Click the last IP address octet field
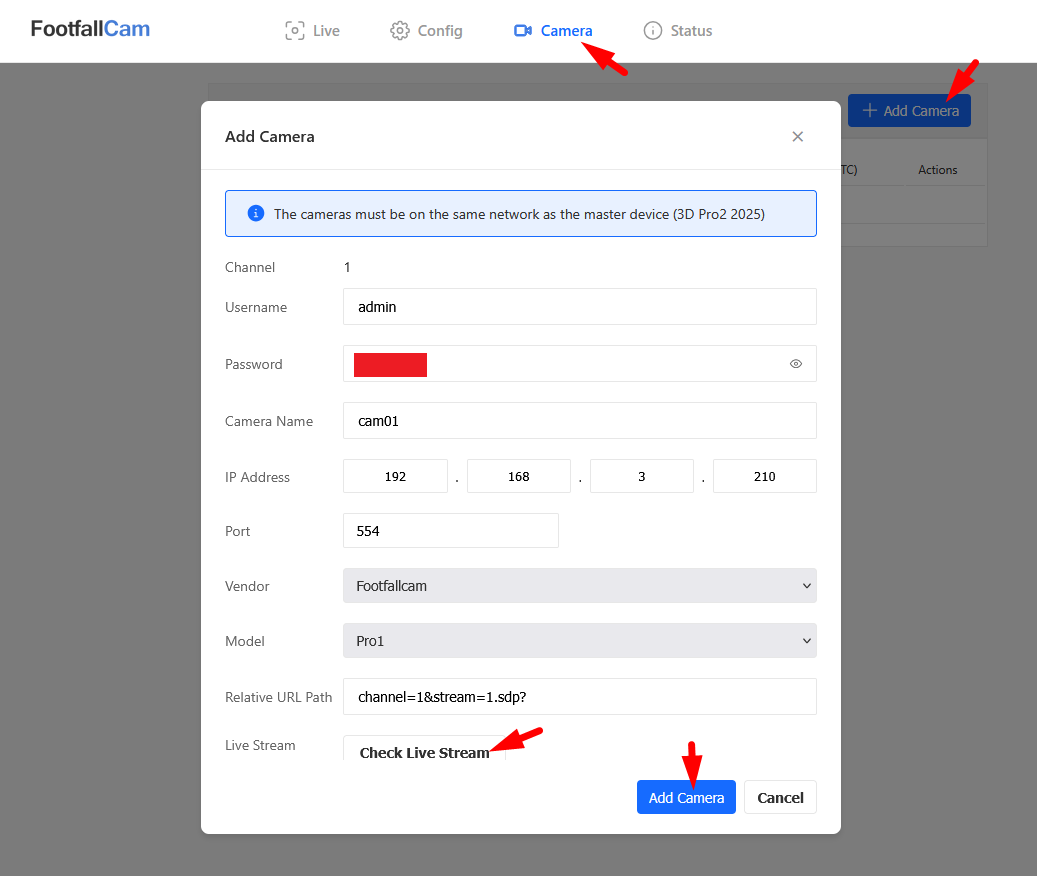 [764, 477]
